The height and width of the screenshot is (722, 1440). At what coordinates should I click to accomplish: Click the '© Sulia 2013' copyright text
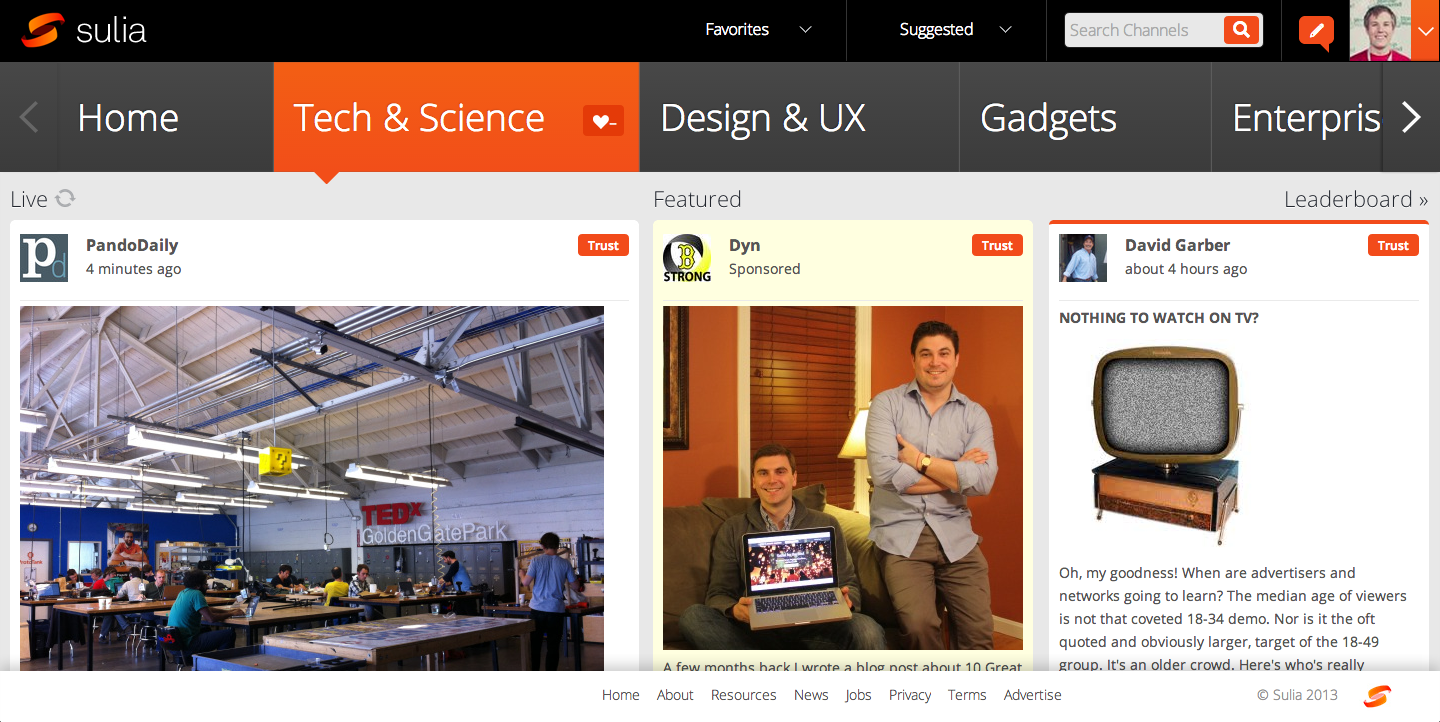1297,695
